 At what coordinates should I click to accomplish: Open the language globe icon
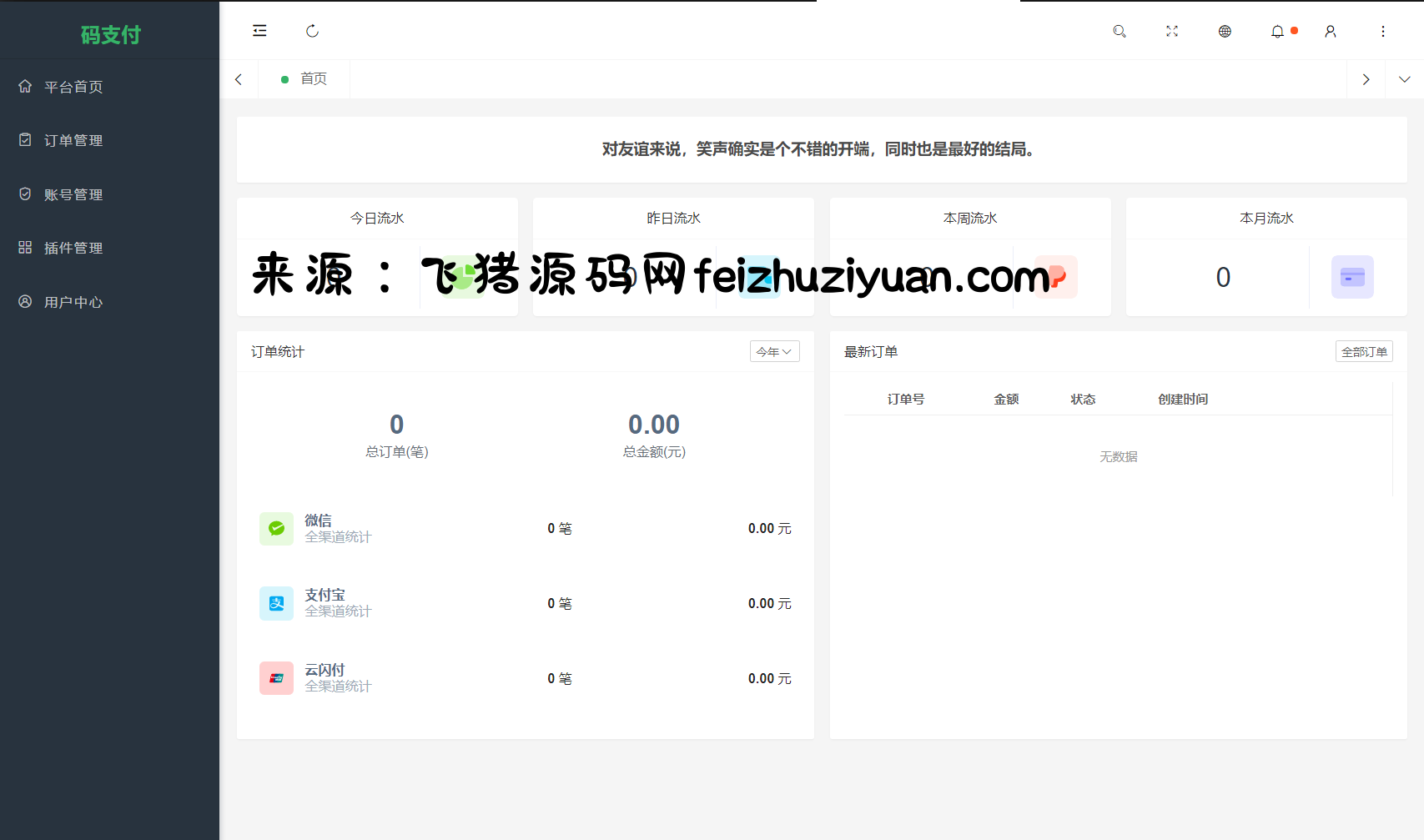pos(1225,31)
